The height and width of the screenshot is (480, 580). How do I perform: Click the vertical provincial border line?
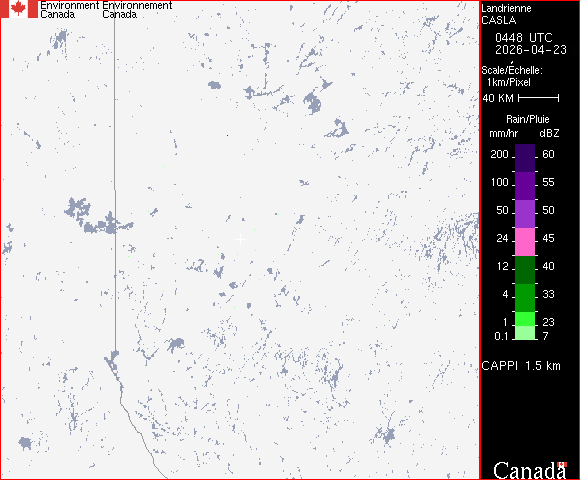pos(115,185)
